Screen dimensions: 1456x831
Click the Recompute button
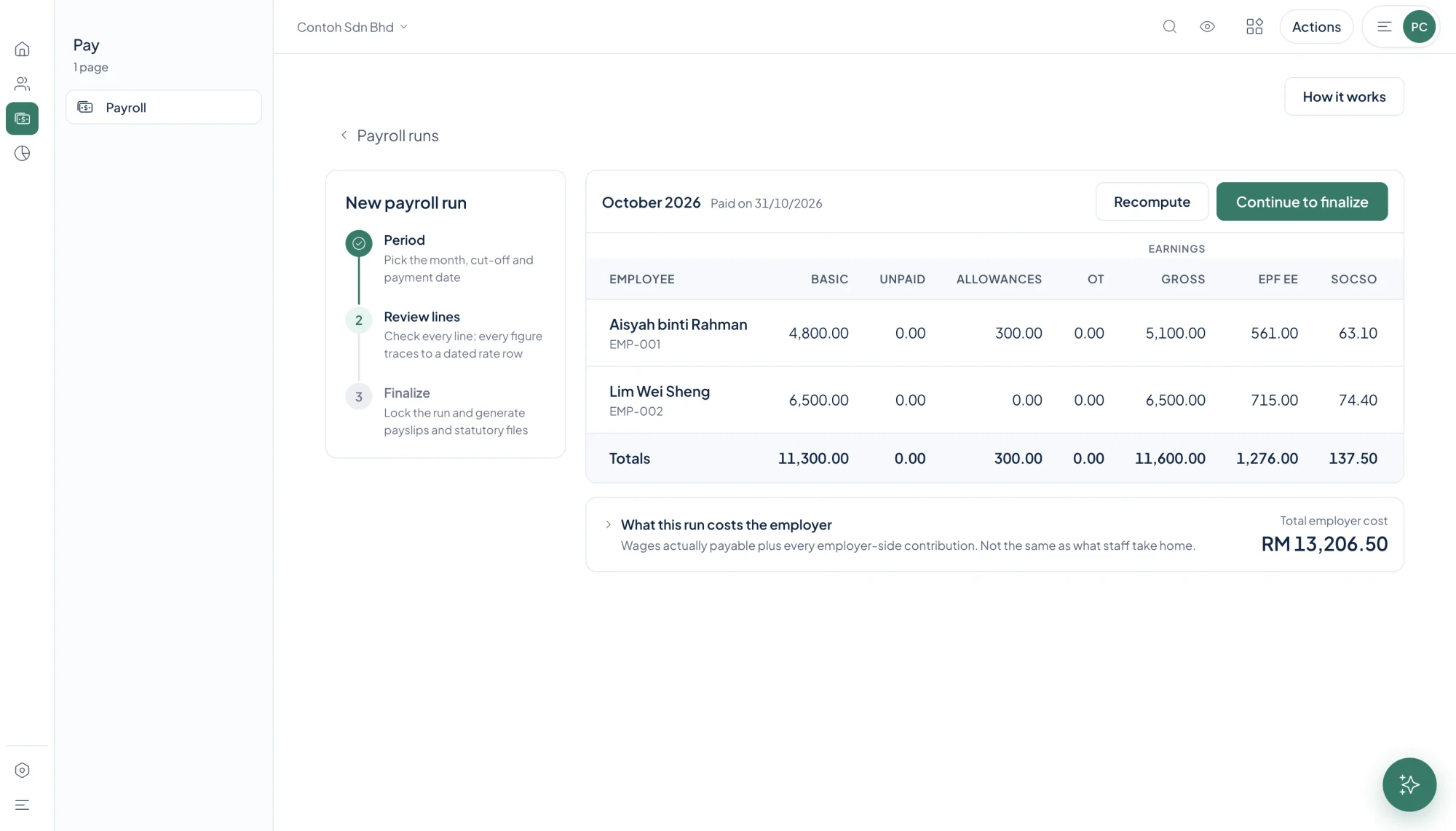point(1152,202)
